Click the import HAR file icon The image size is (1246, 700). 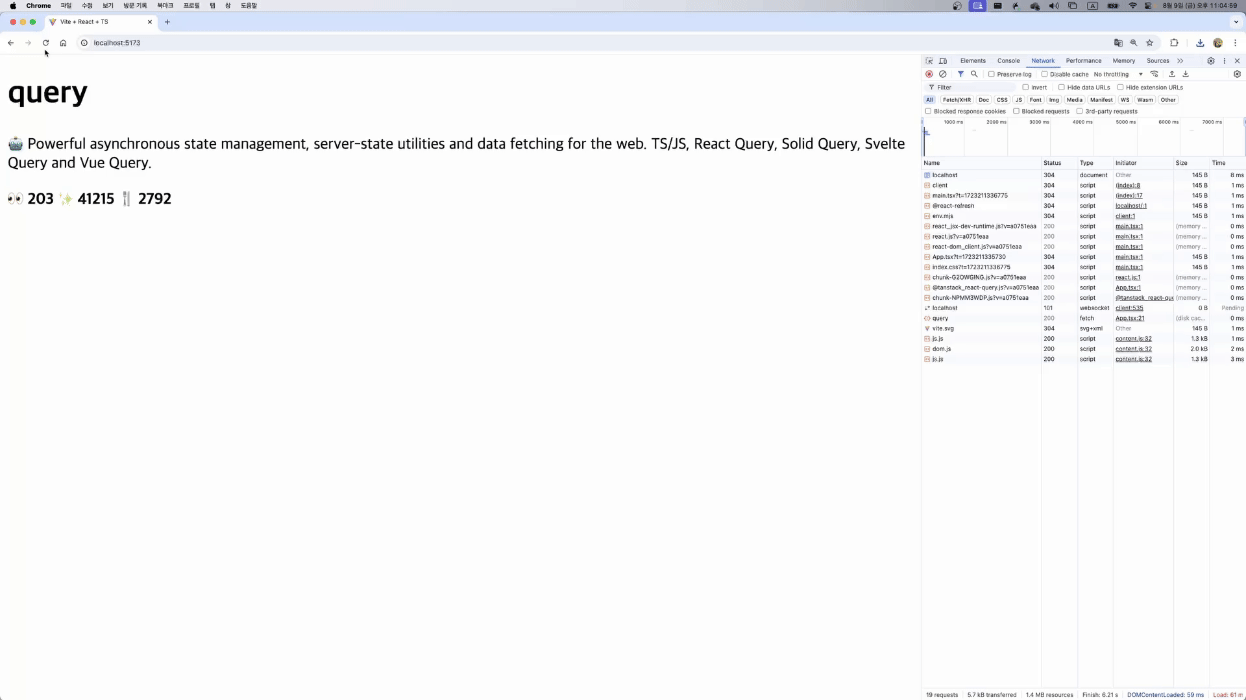point(1172,74)
